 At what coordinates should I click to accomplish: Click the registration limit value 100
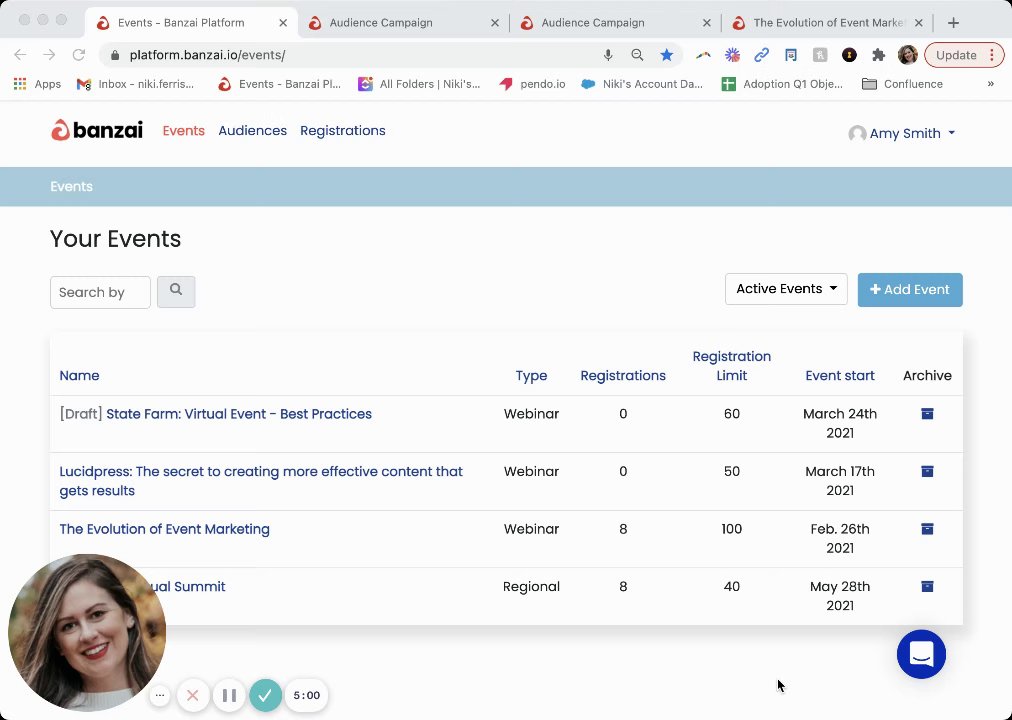tap(731, 529)
